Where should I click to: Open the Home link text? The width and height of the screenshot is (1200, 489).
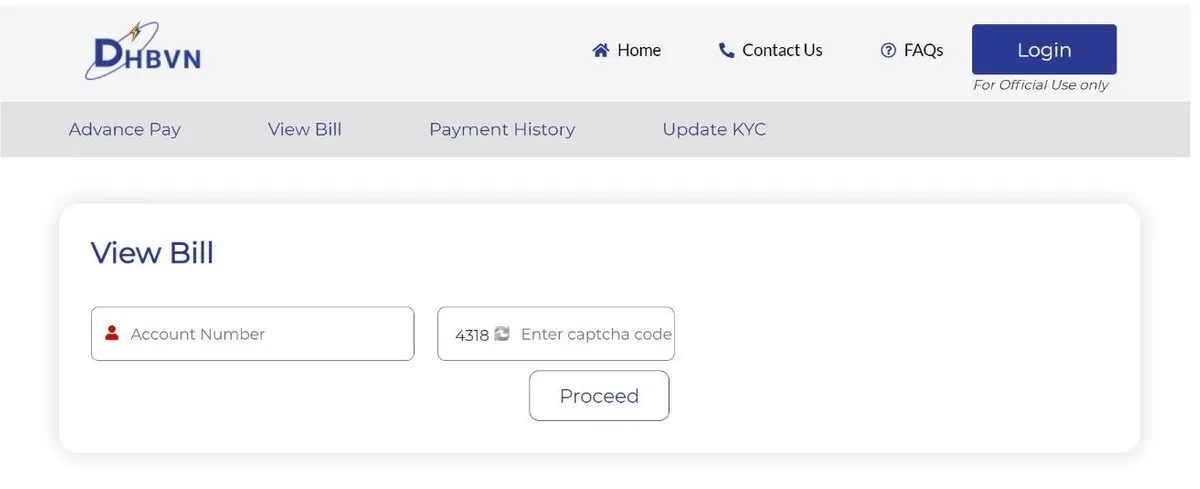639,50
